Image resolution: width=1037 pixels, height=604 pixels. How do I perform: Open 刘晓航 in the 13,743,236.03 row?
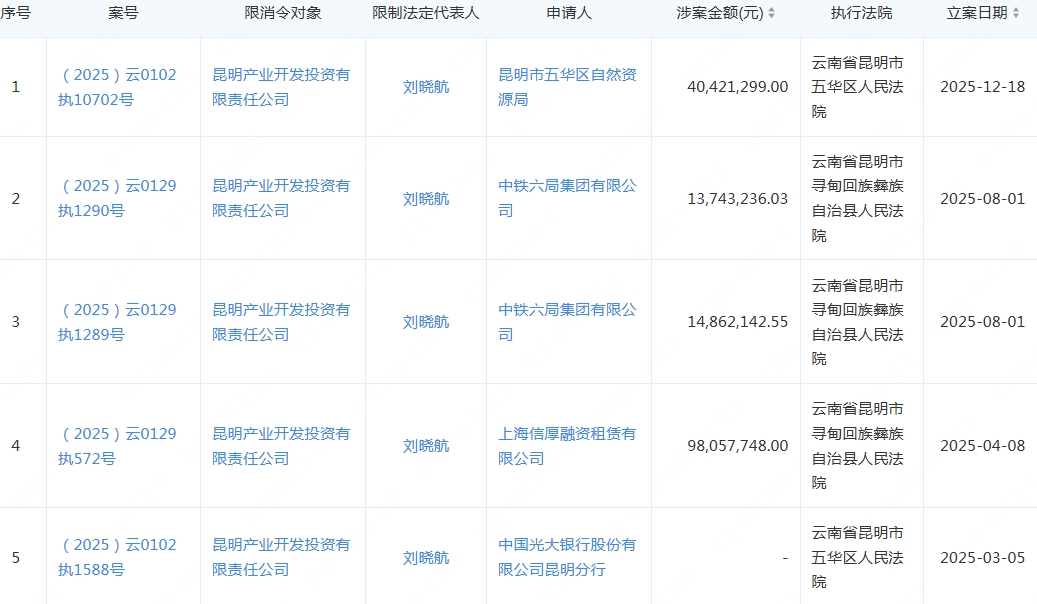point(426,198)
